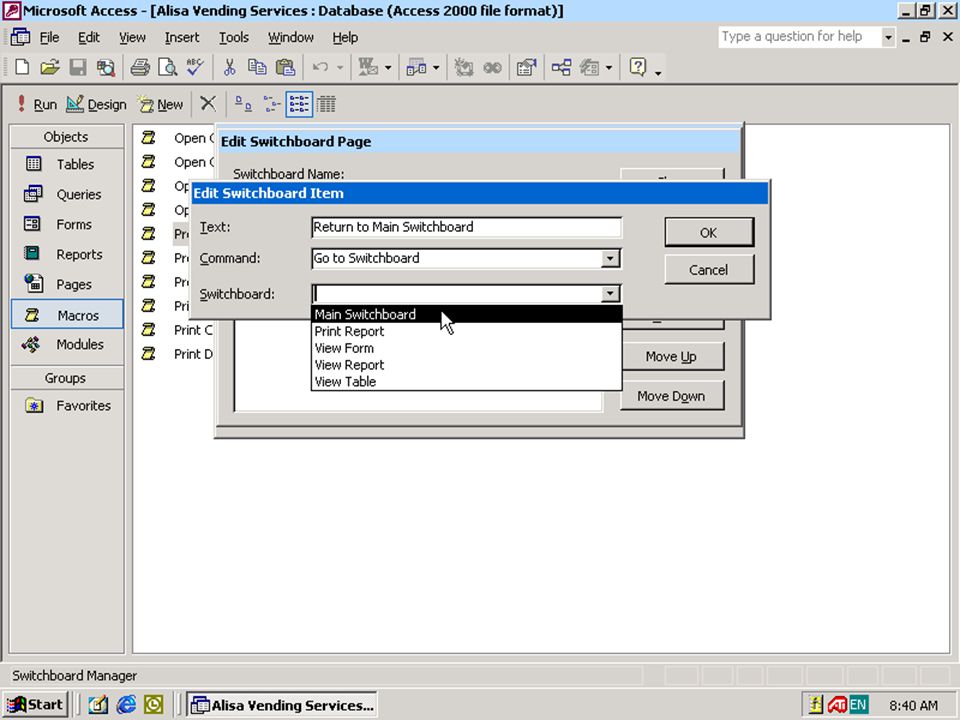Image resolution: width=960 pixels, height=720 pixels.
Task: Open the Edit menu
Action: (89, 37)
